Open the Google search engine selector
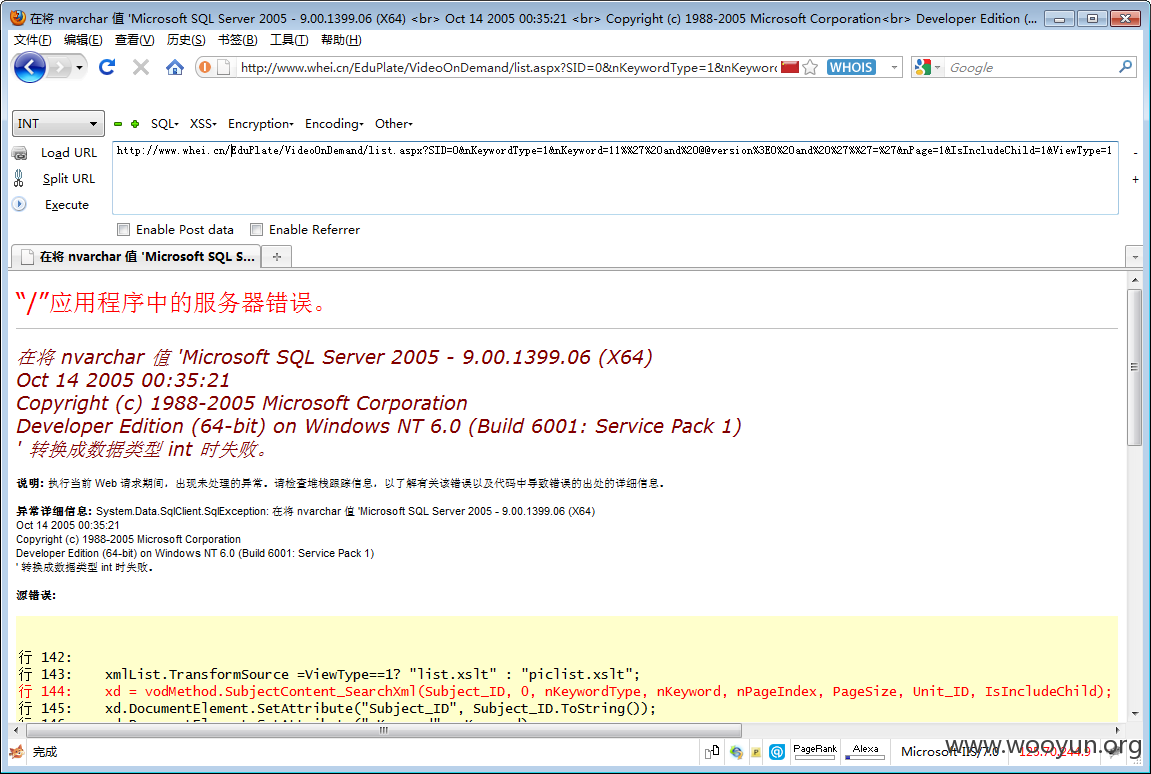The image size is (1151, 774). coord(927,68)
